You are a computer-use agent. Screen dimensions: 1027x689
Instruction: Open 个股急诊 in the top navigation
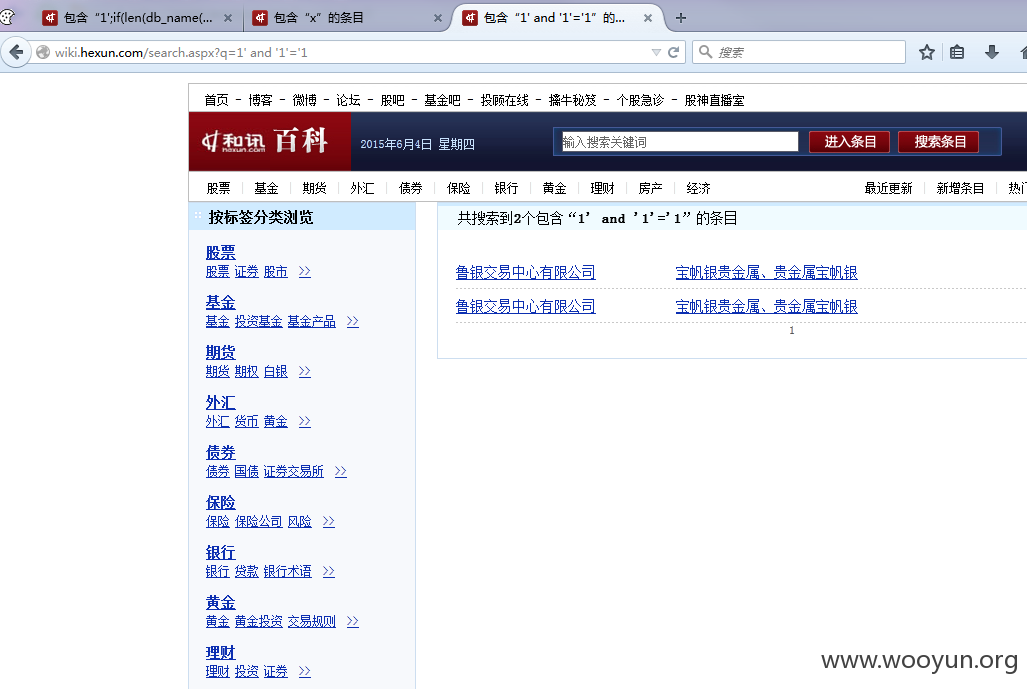click(x=640, y=100)
